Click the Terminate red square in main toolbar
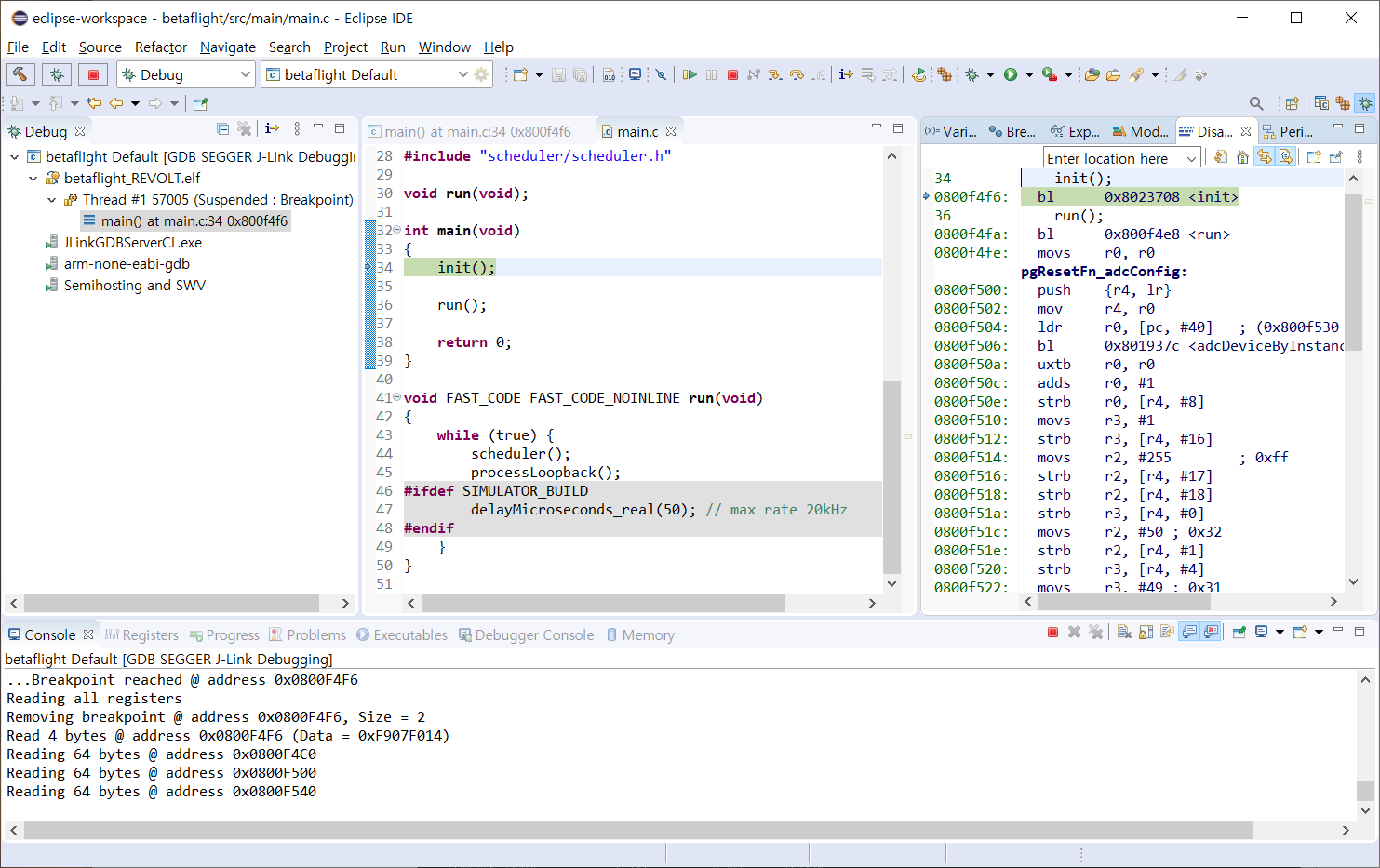Screen dimensions: 1380x868 [x=732, y=74]
